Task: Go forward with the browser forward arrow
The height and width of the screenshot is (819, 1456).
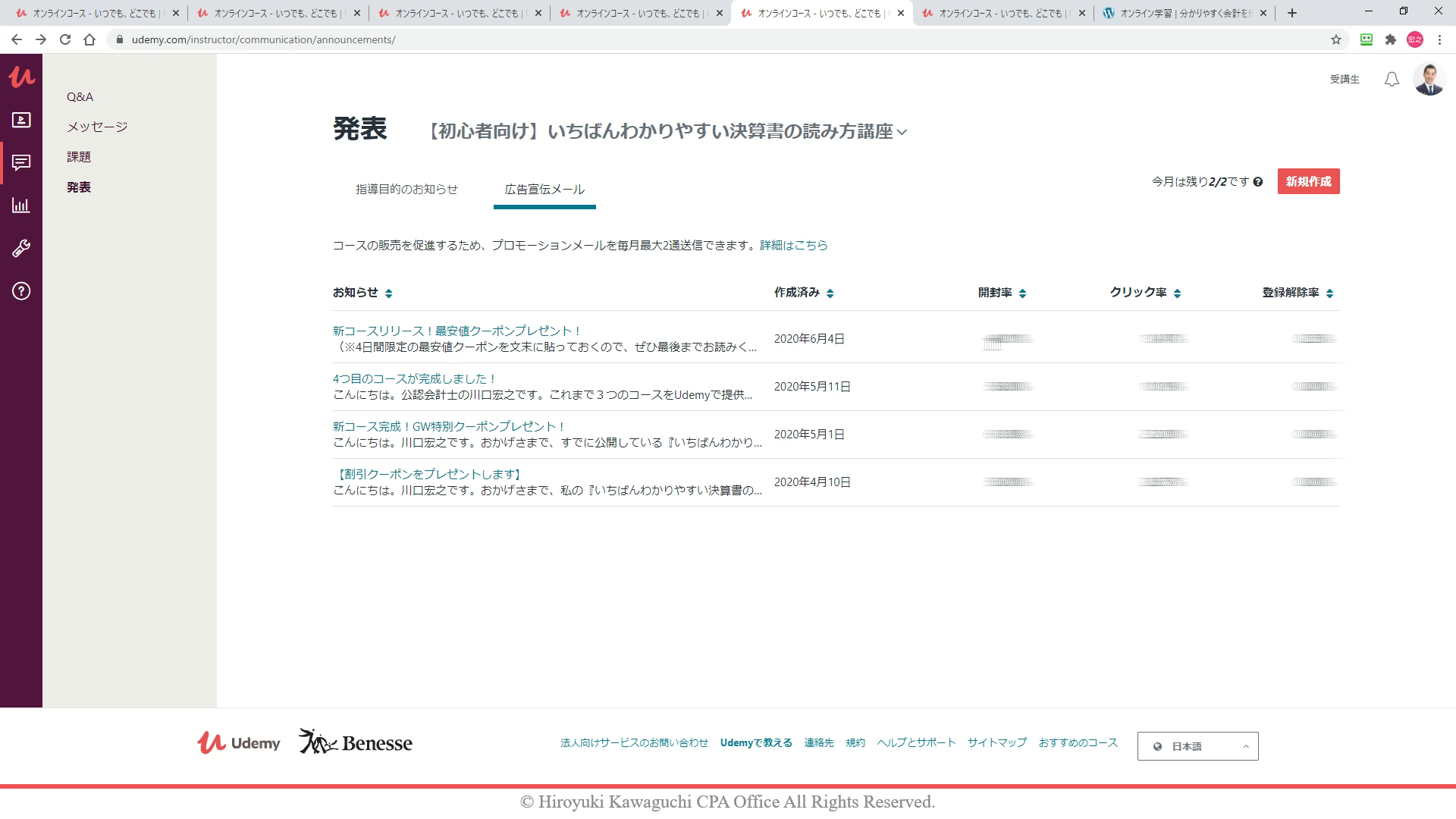Action: tap(41, 39)
